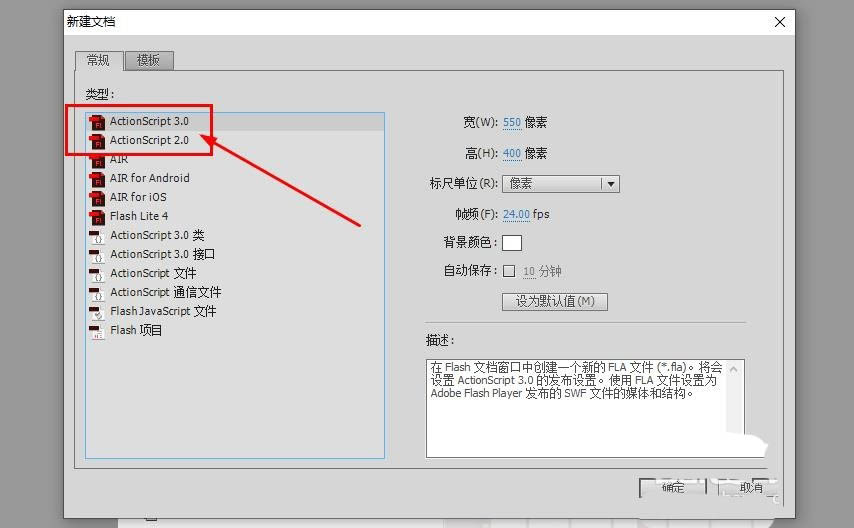Click the ActionScript 3.0 file icon

point(97,122)
